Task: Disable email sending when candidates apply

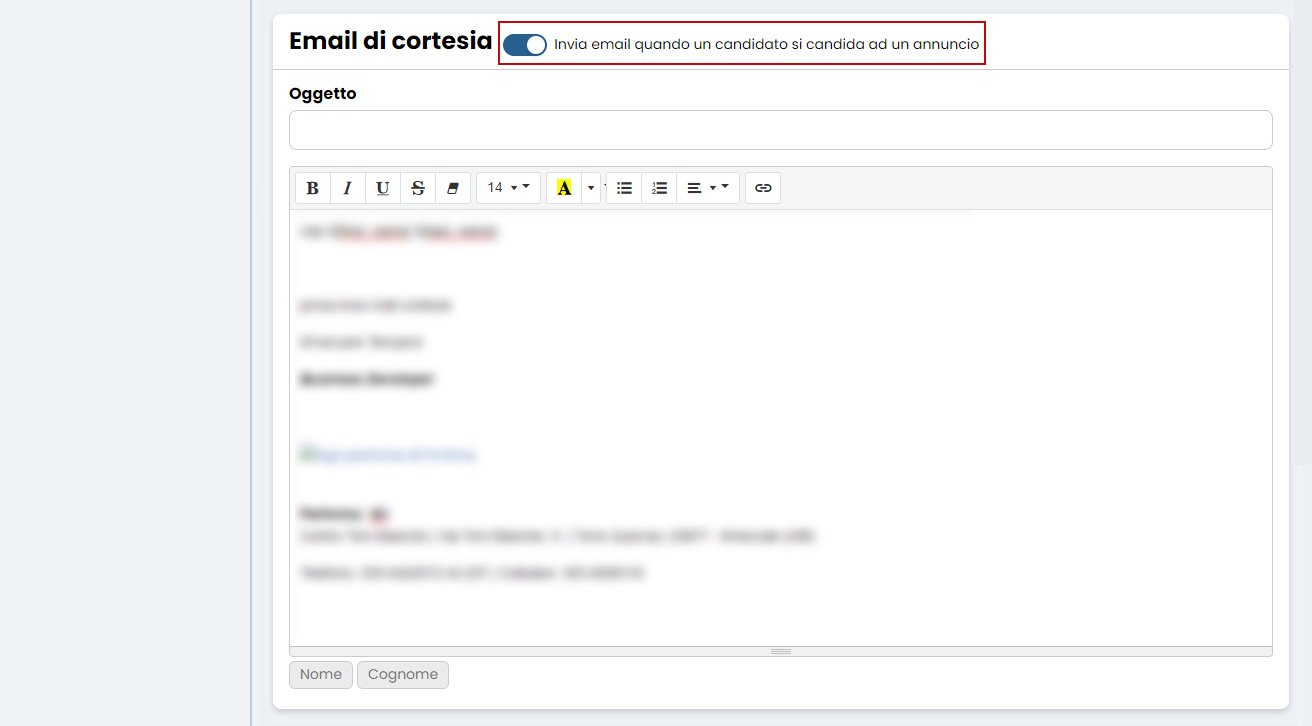Action: click(525, 44)
